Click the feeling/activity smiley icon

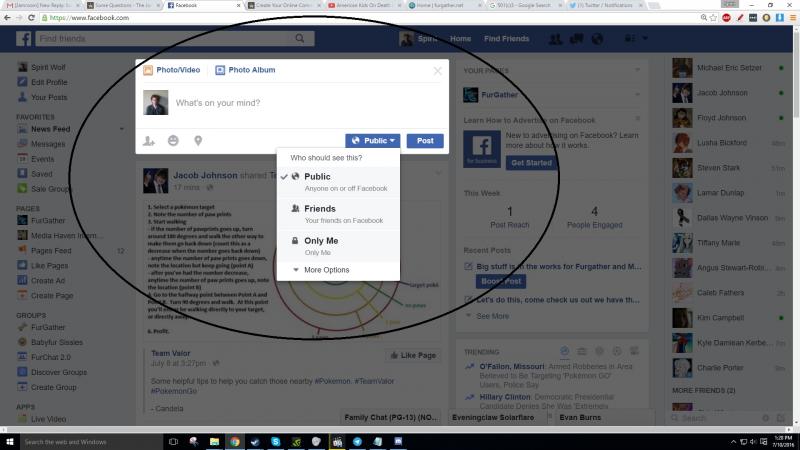pos(174,141)
